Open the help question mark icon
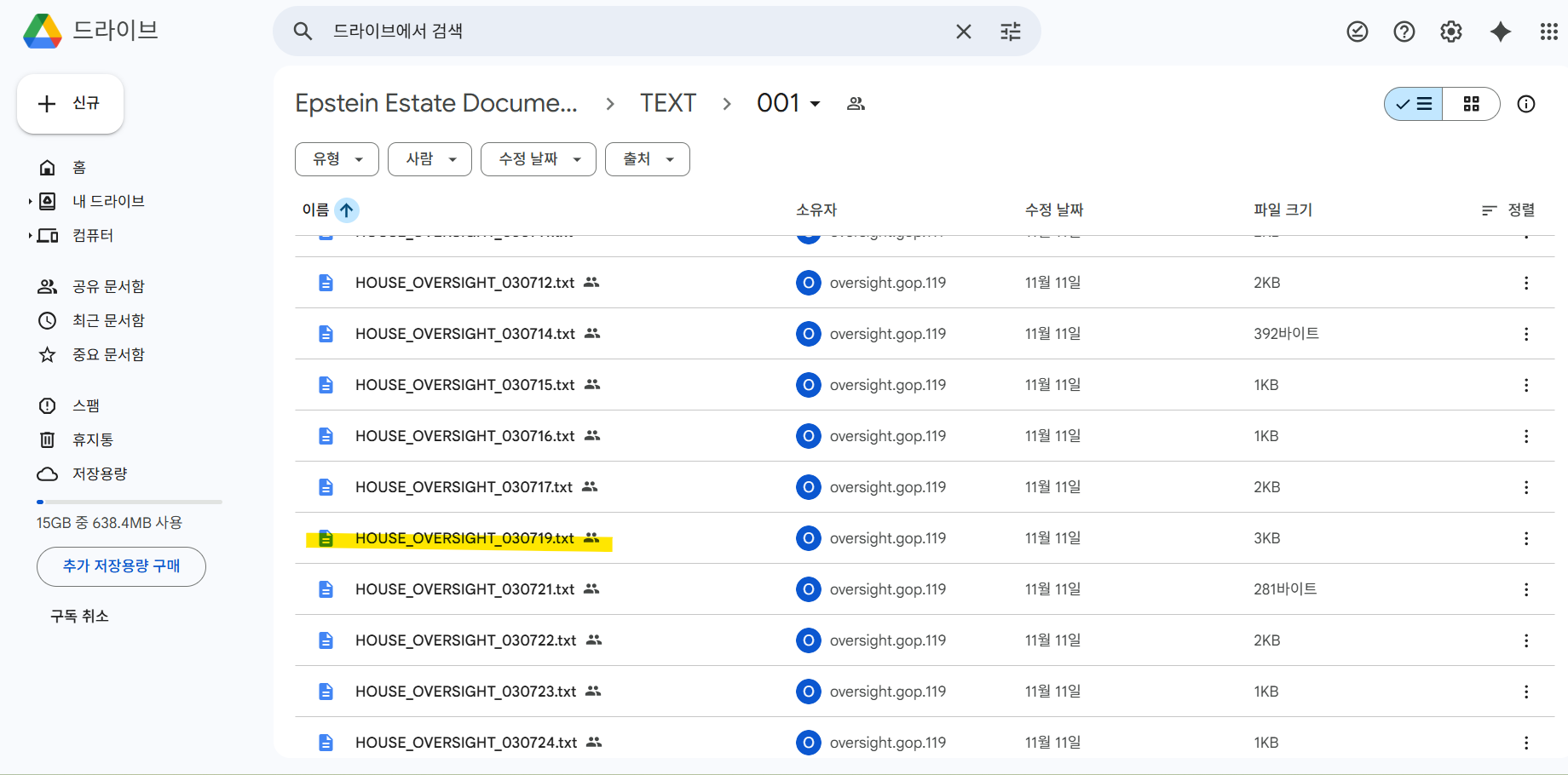 click(1404, 32)
